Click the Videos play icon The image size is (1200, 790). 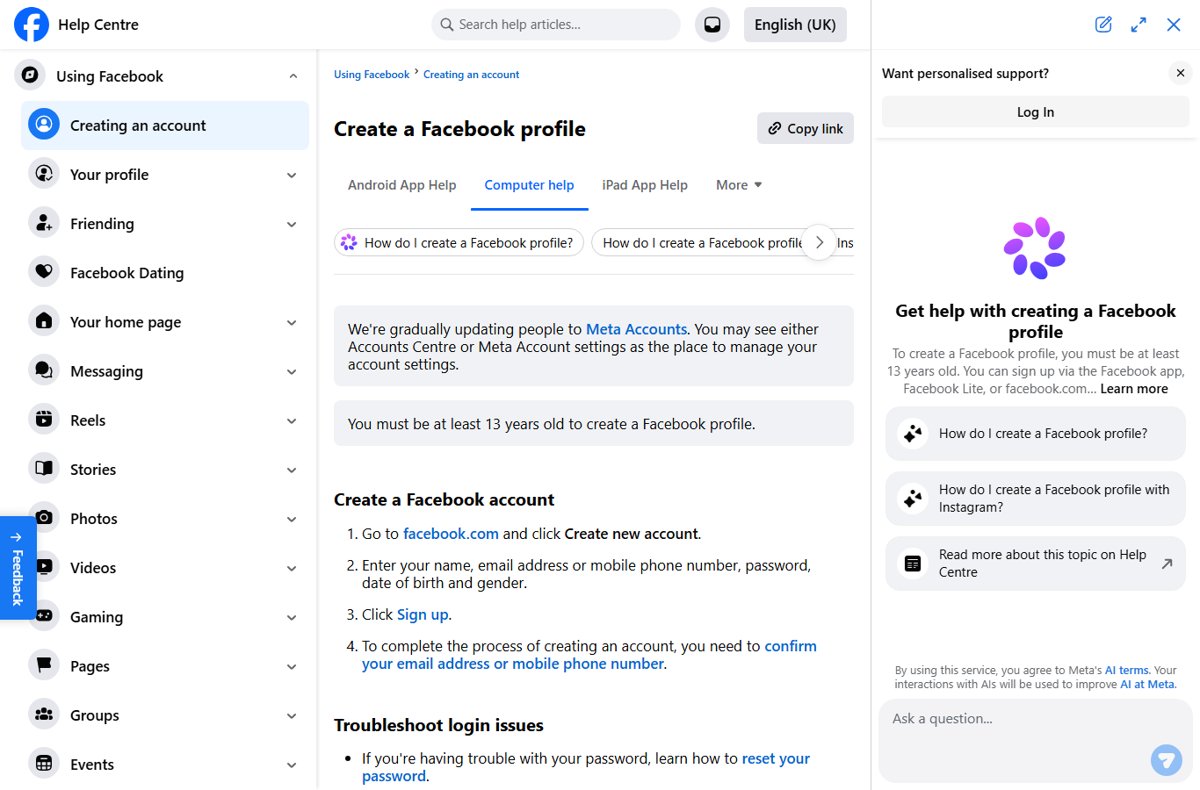44,567
